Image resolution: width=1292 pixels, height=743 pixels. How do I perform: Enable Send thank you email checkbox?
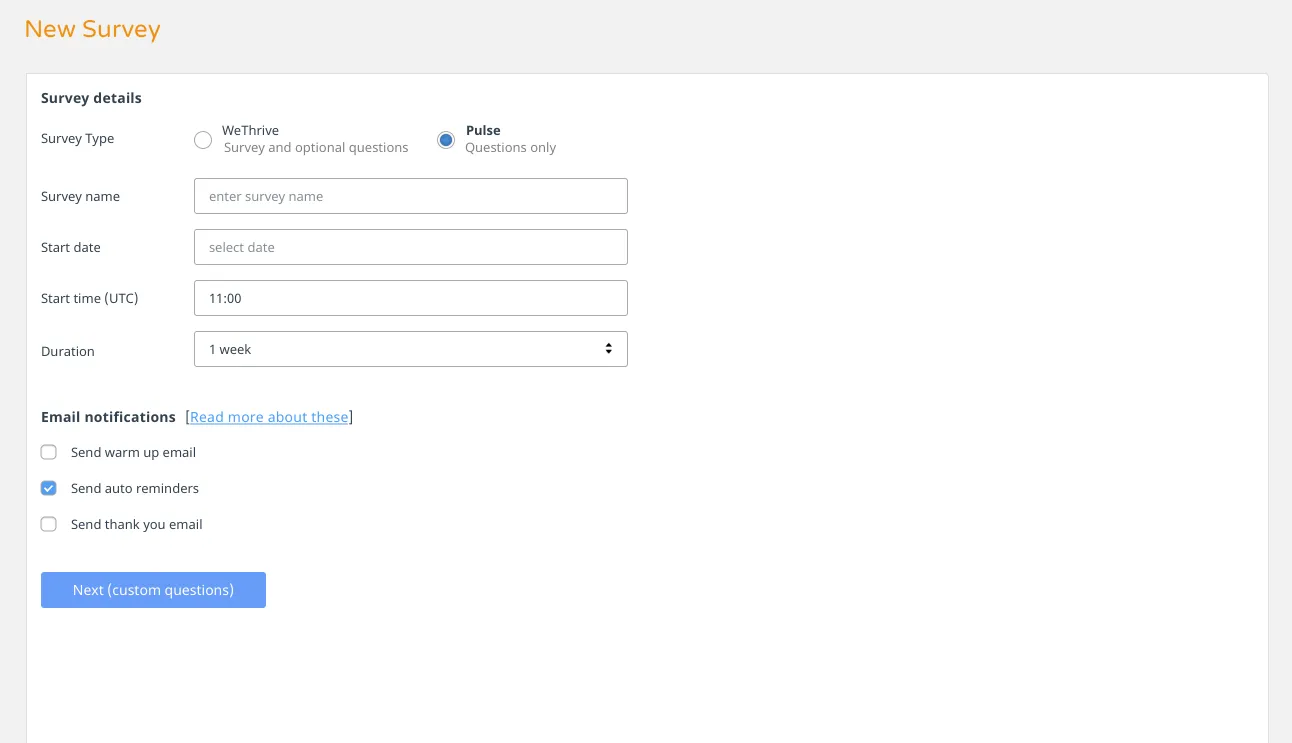tap(49, 524)
